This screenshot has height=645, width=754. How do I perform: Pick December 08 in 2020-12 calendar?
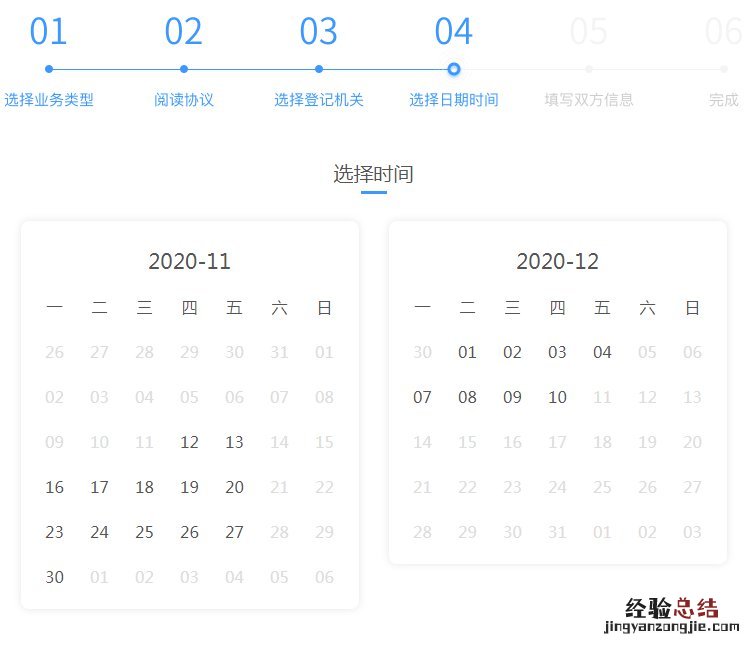click(x=467, y=397)
